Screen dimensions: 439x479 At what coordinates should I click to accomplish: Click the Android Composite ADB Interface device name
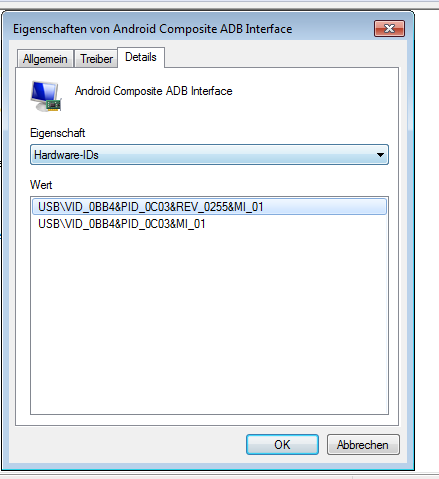click(153, 91)
